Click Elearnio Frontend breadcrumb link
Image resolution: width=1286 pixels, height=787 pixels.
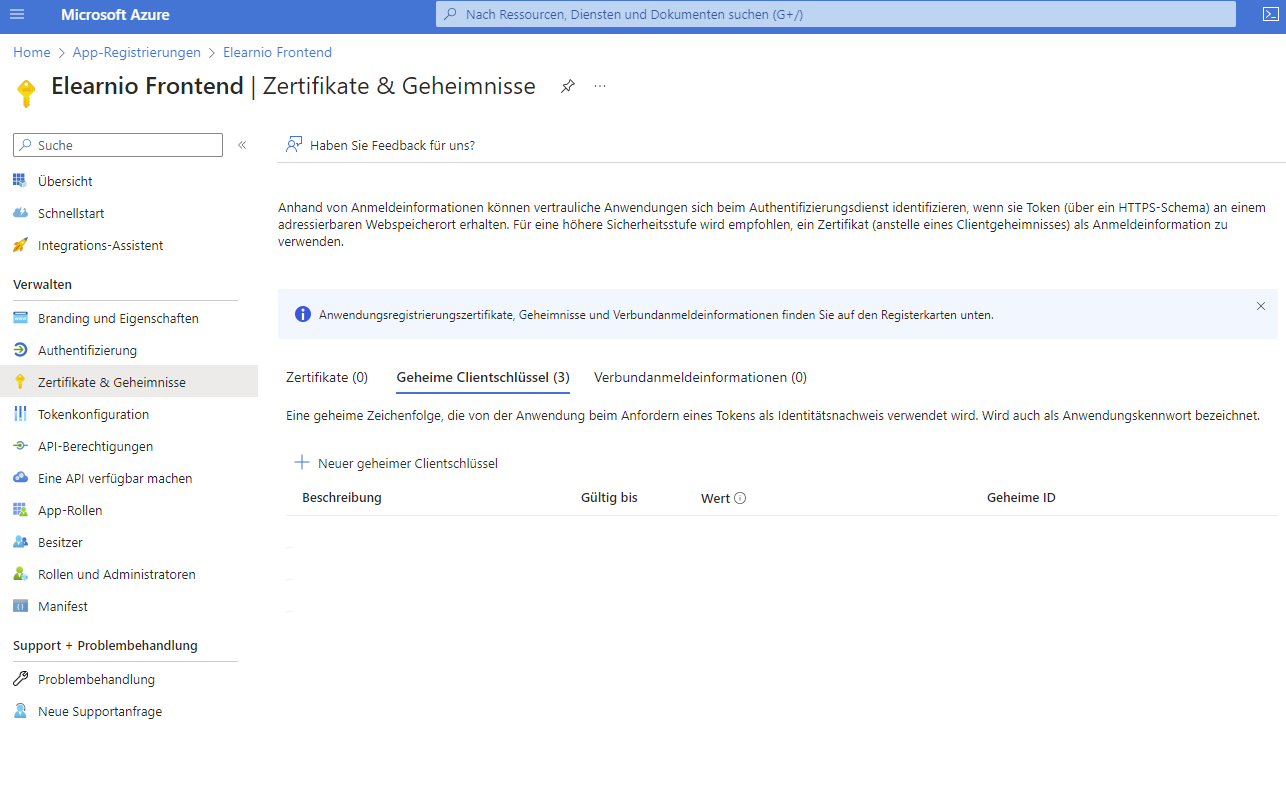coord(277,52)
